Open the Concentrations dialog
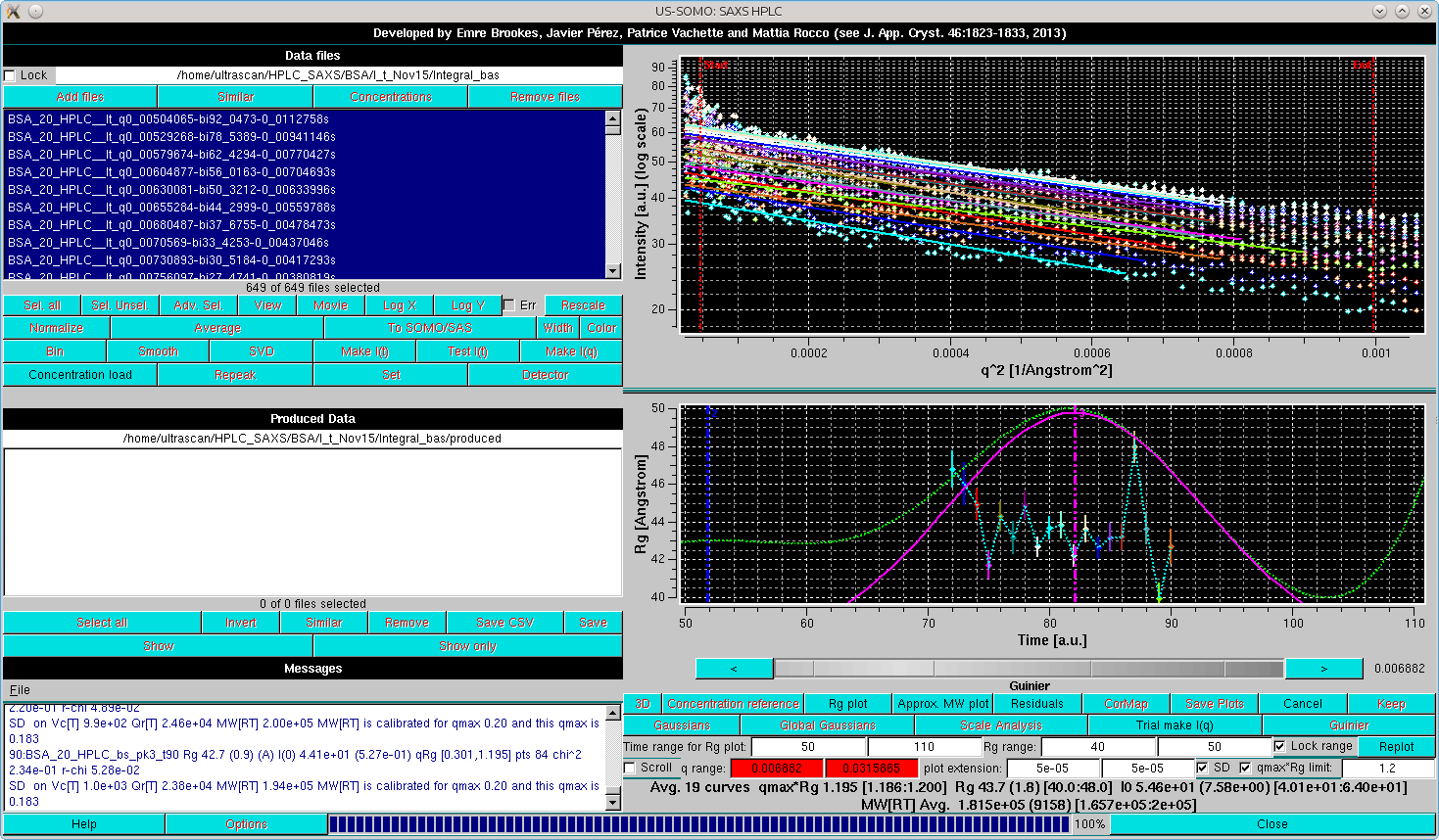The image size is (1439, 840). (x=391, y=97)
